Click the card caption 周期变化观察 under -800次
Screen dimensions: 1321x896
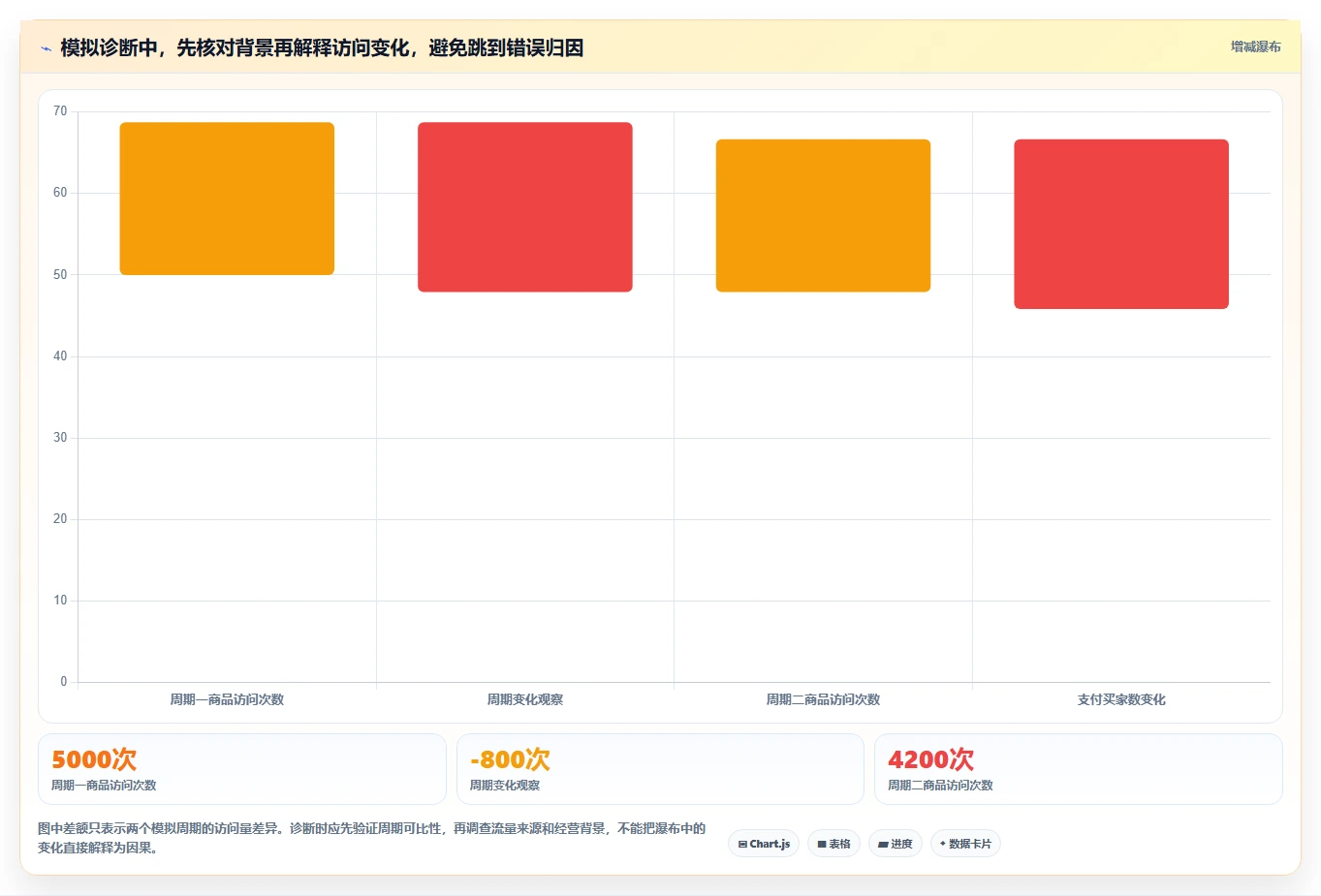pyautogui.click(x=505, y=786)
